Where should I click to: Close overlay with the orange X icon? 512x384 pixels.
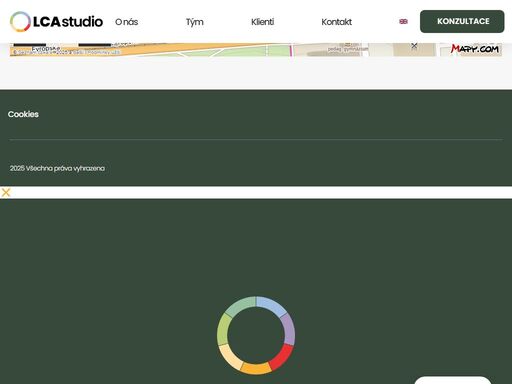tap(6, 192)
